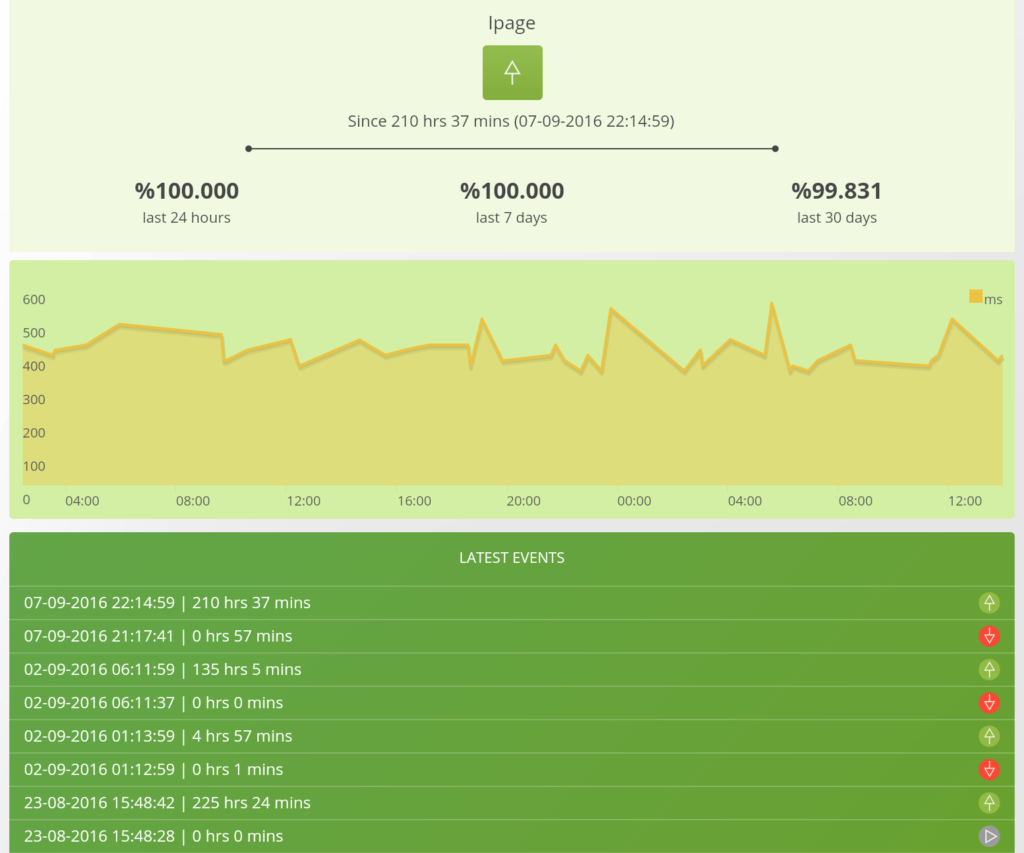
Task: Select event row '02-09-2016 06:11:59 | 135 hrs 5 mins'
Action: (512, 669)
